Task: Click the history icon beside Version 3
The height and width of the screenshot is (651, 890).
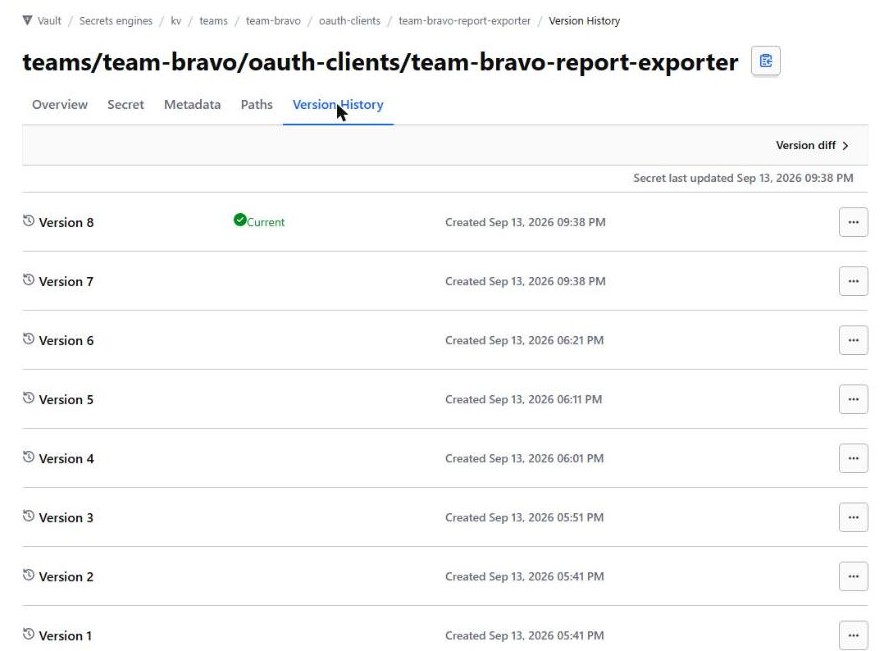Action: coord(28,515)
